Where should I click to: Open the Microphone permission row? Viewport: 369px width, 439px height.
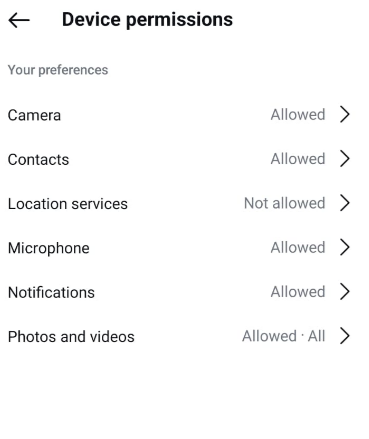click(x=184, y=248)
